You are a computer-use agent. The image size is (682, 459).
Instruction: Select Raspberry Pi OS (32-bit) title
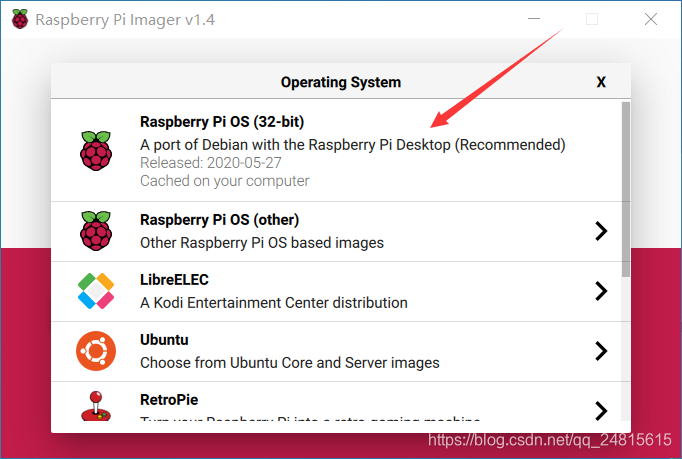tap(222, 122)
